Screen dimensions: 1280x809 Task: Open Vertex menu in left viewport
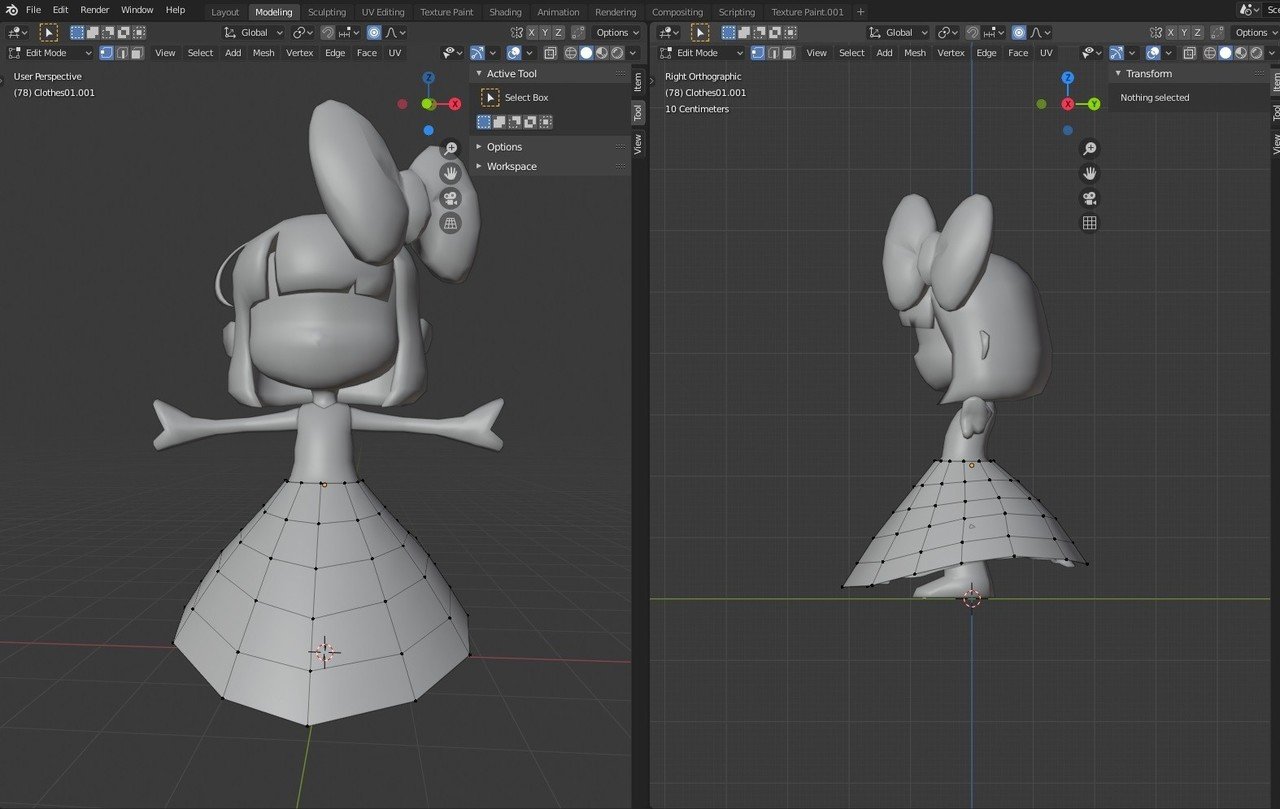(x=299, y=53)
